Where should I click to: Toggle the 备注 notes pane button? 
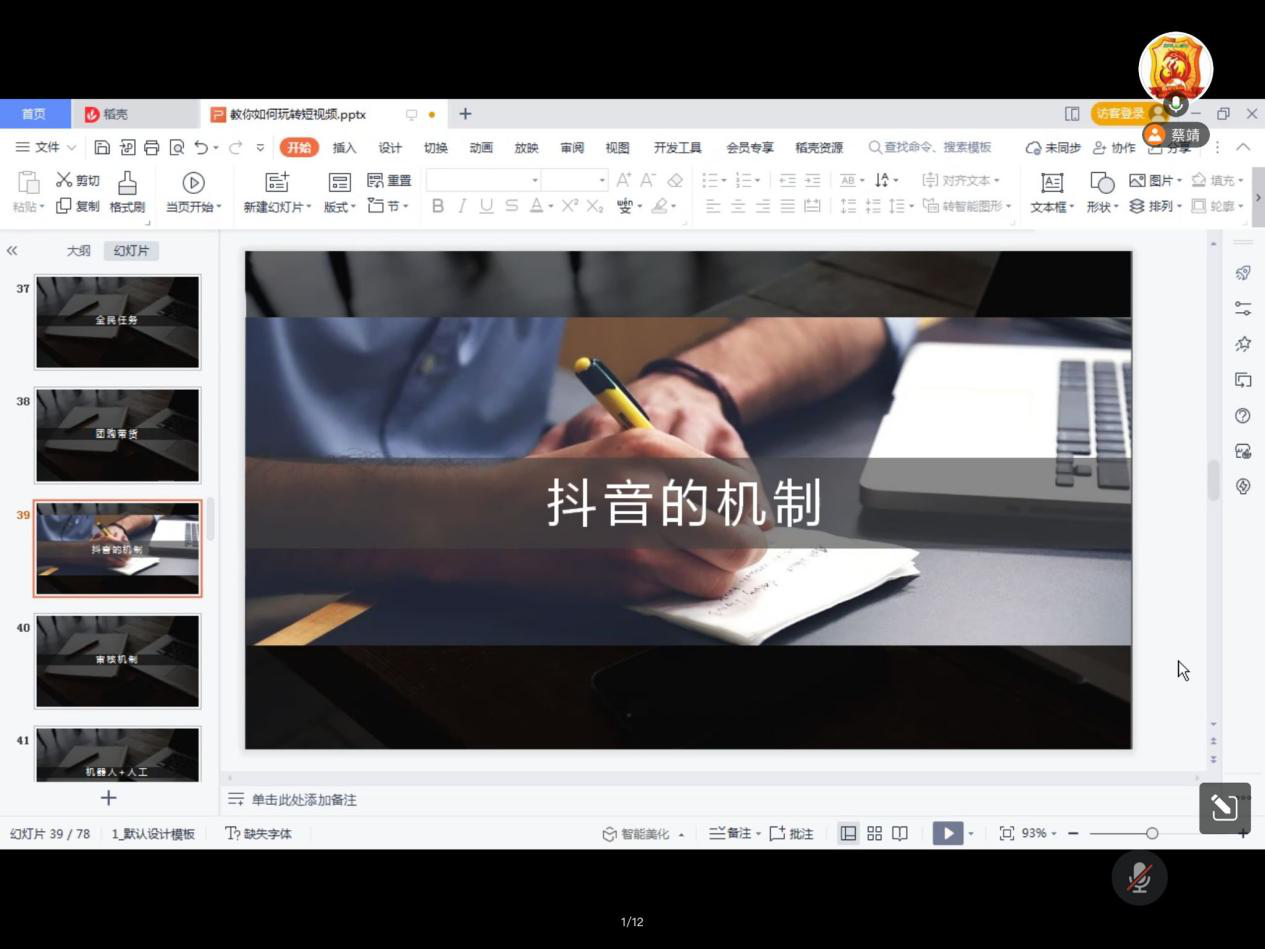730,834
